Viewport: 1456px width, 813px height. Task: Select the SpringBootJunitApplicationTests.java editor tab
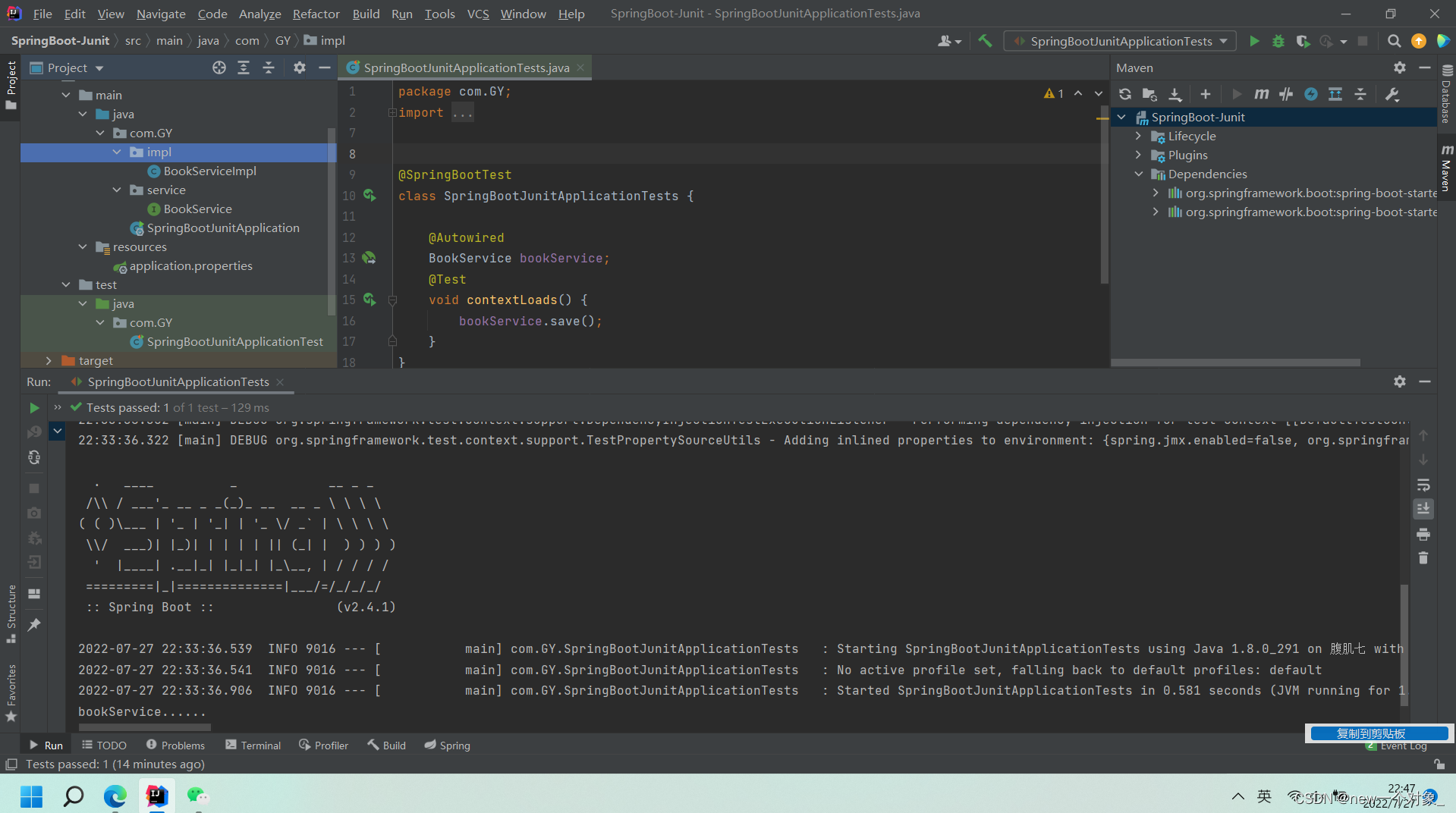point(465,67)
